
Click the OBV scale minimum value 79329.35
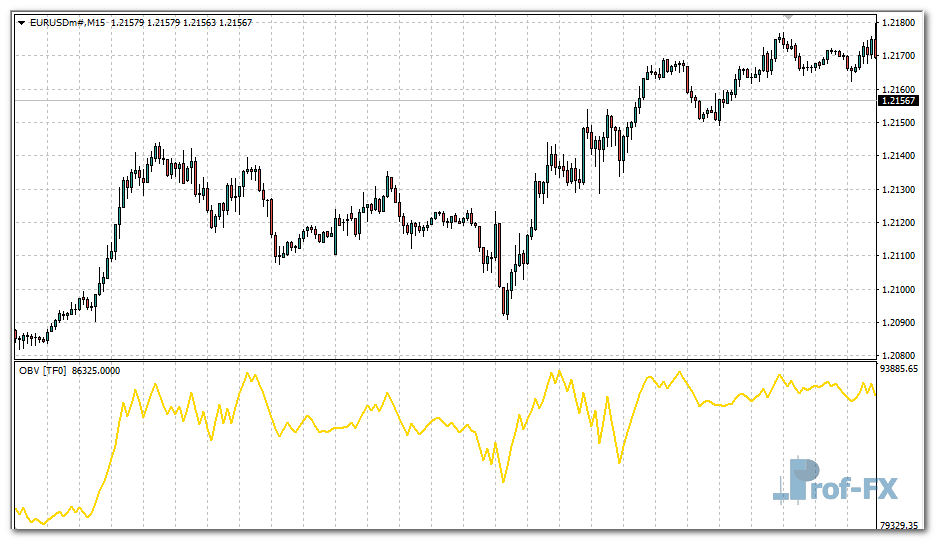point(901,524)
